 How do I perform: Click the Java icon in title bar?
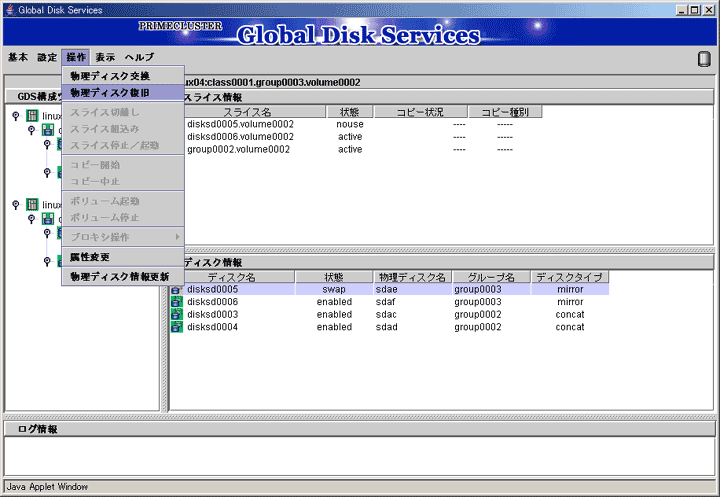pos(10,10)
